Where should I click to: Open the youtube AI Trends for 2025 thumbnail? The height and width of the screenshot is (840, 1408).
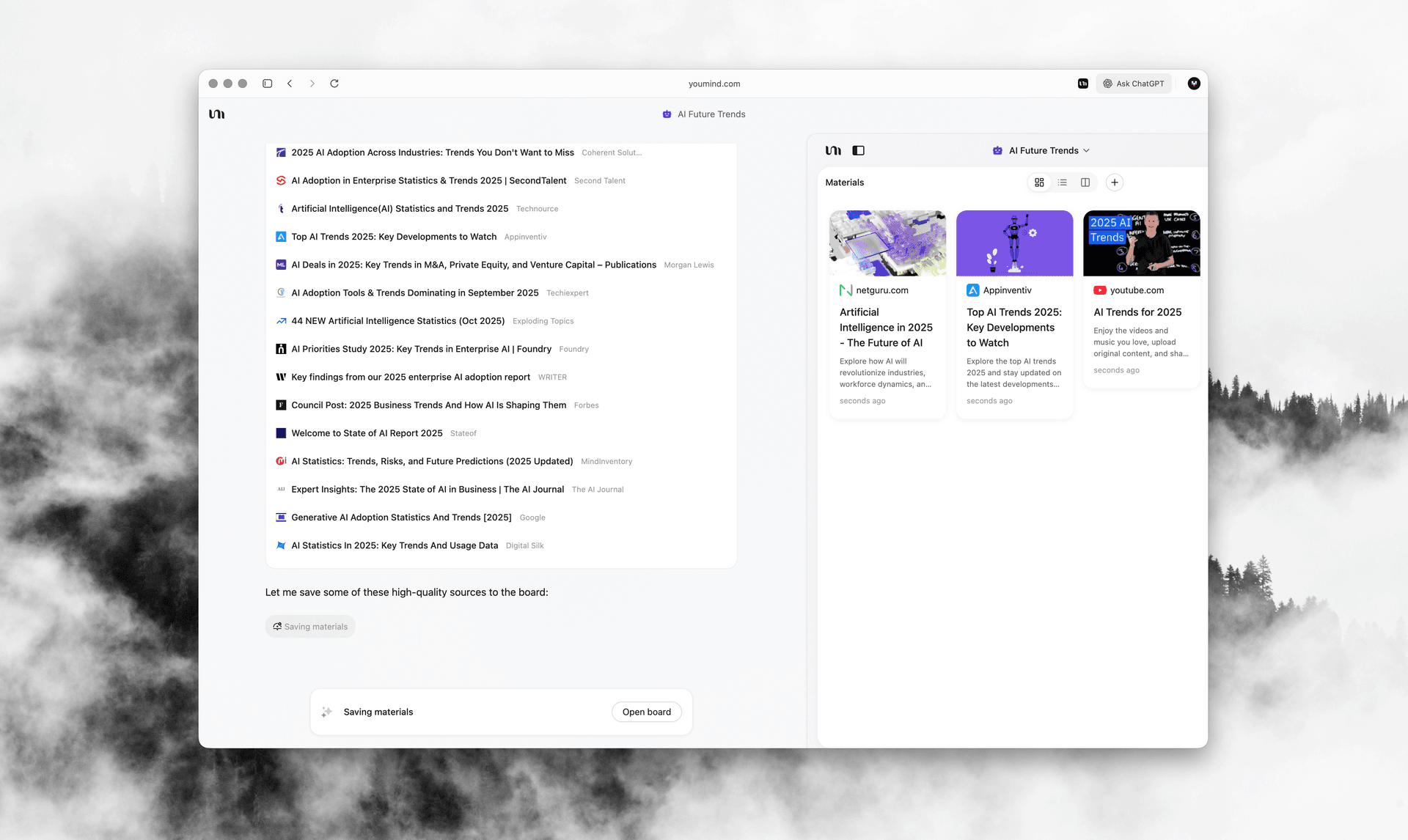coord(1141,243)
